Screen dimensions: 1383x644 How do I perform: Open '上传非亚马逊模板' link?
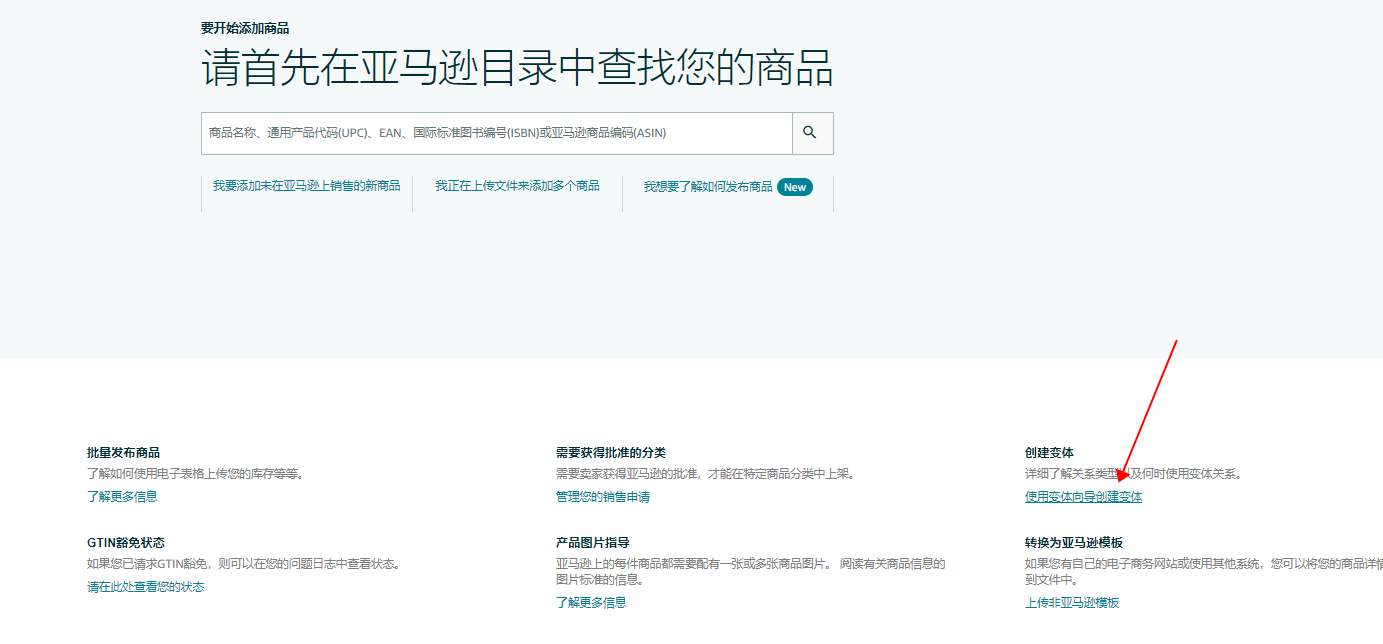(1072, 602)
